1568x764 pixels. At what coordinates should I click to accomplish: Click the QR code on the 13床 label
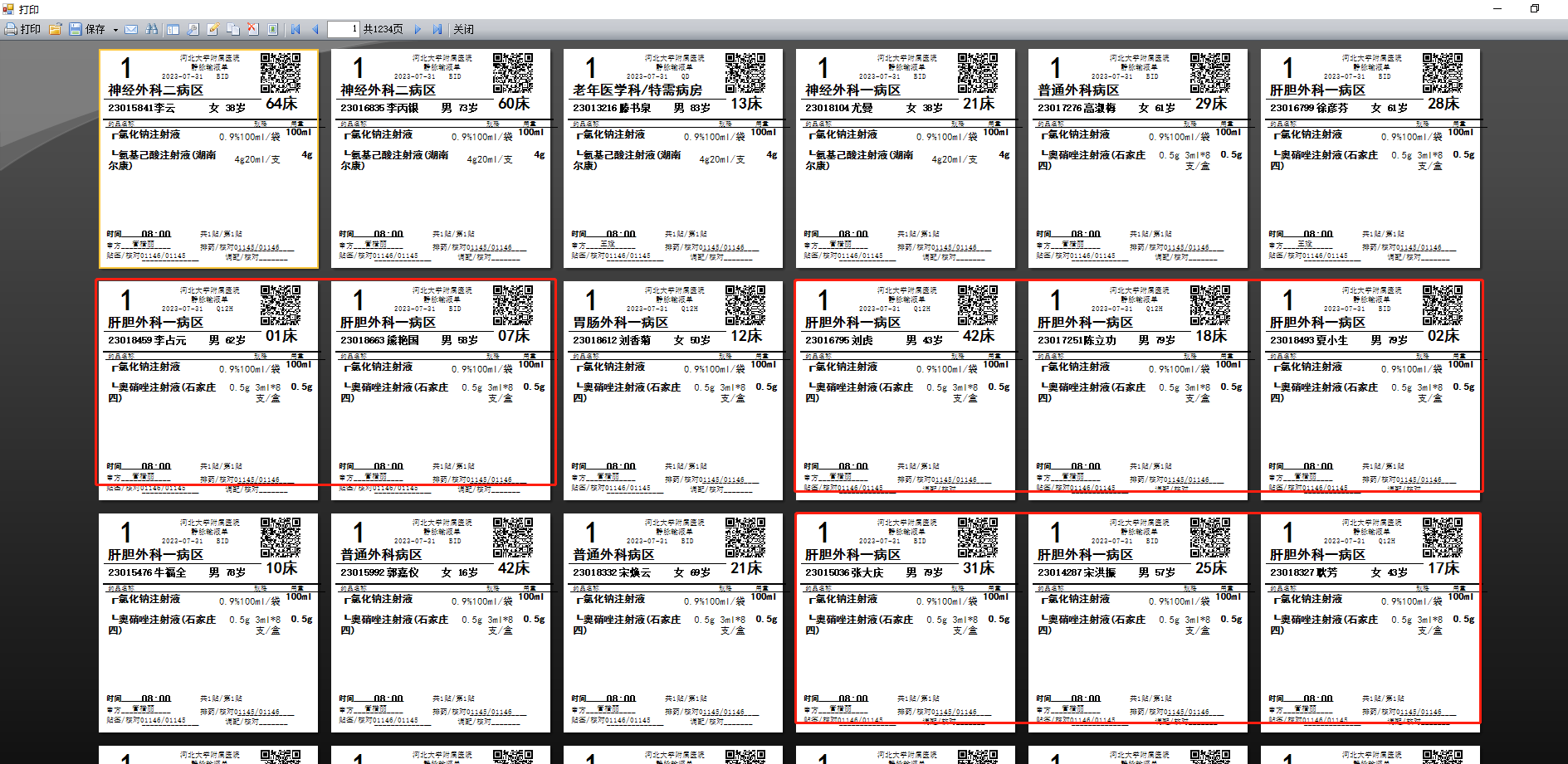click(x=745, y=73)
